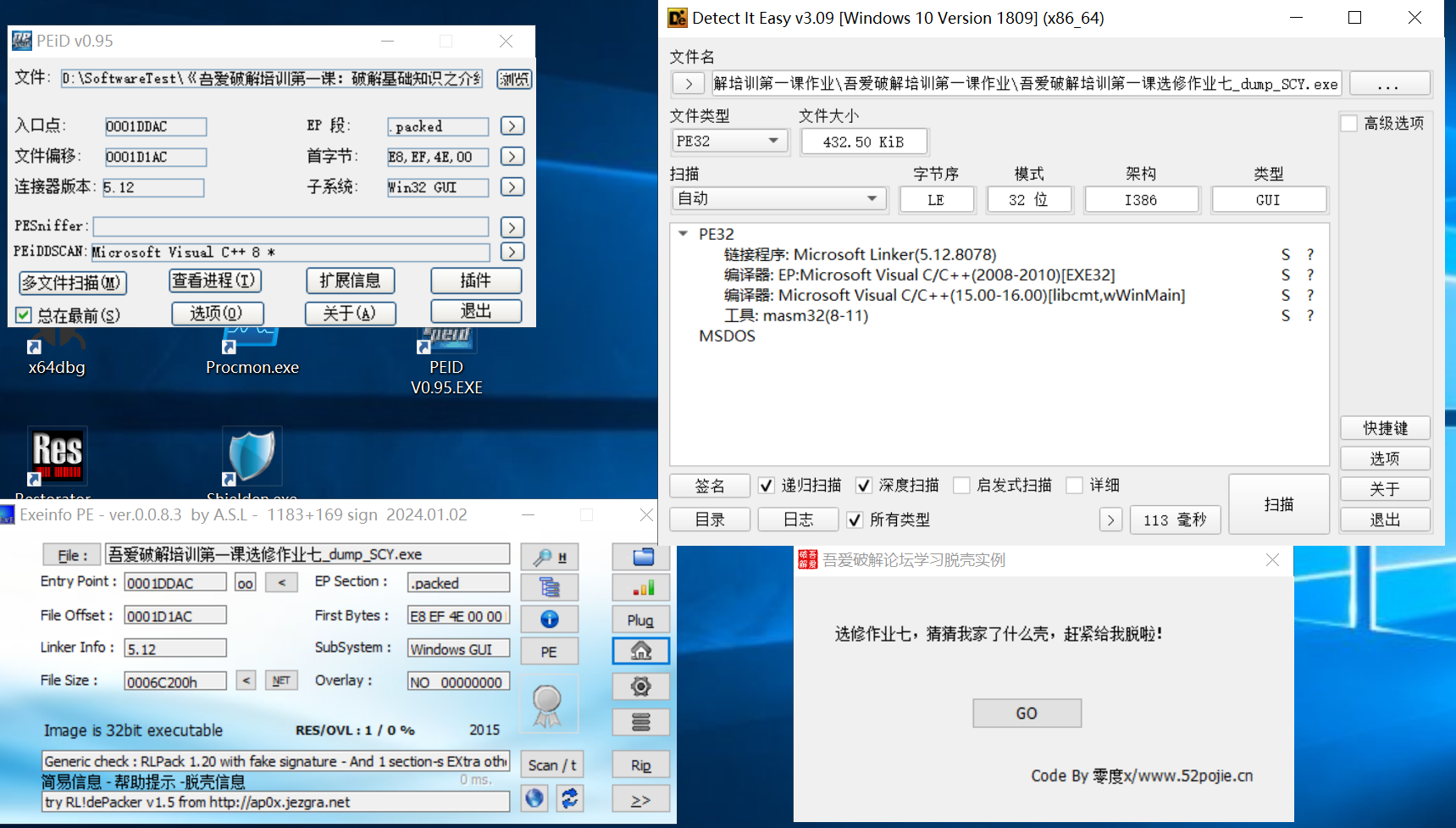Image resolution: width=1456 pixels, height=828 pixels.
Task: Click the globe web icon in Exeinfo PE
Action: (x=534, y=797)
